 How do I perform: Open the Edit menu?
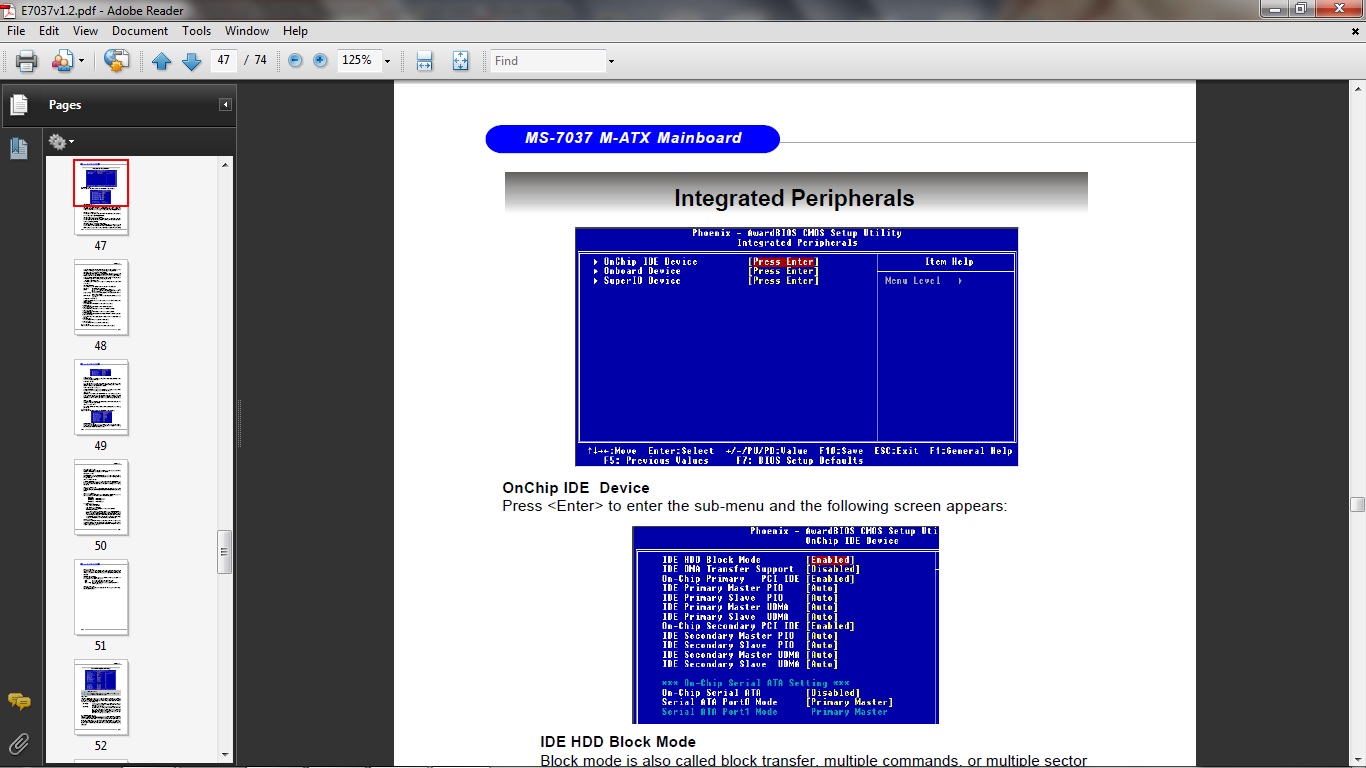pos(49,31)
